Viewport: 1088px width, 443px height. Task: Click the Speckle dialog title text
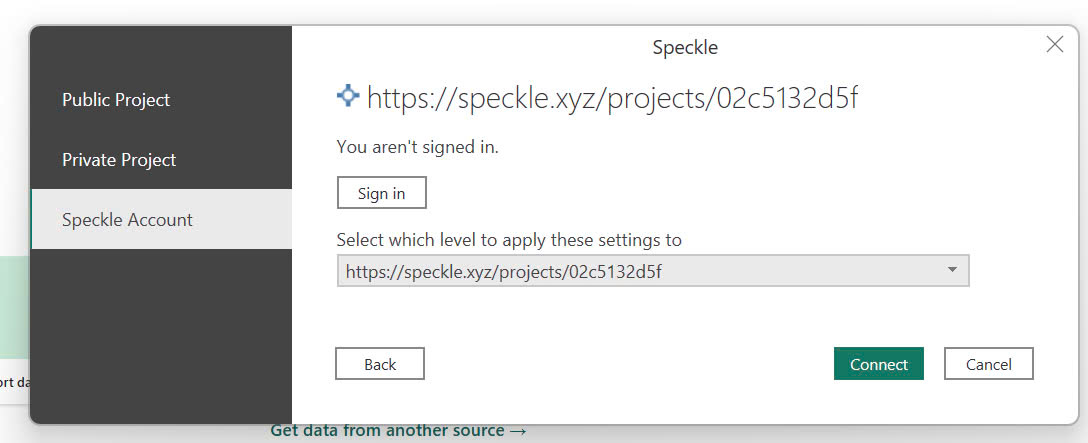pos(685,47)
